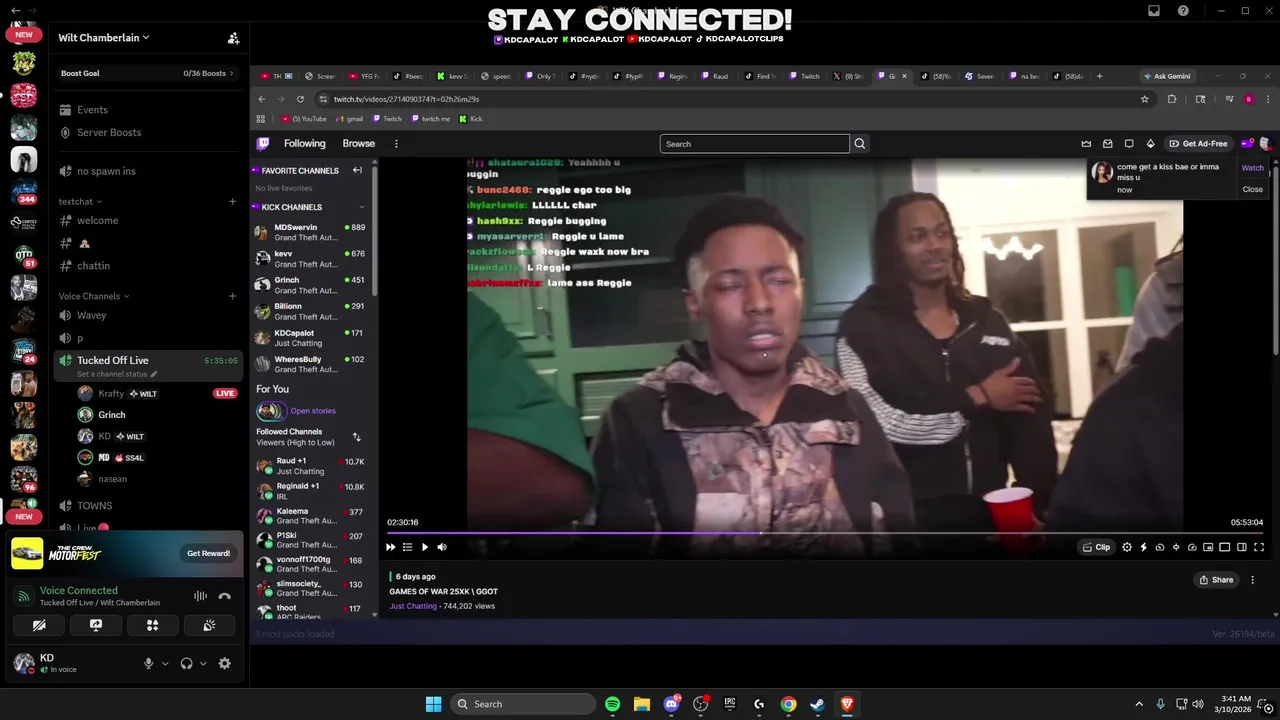Open the Twitch notifications inbox icon
The height and width of the screenshot is (720, 1280).
coord(1107,144)
